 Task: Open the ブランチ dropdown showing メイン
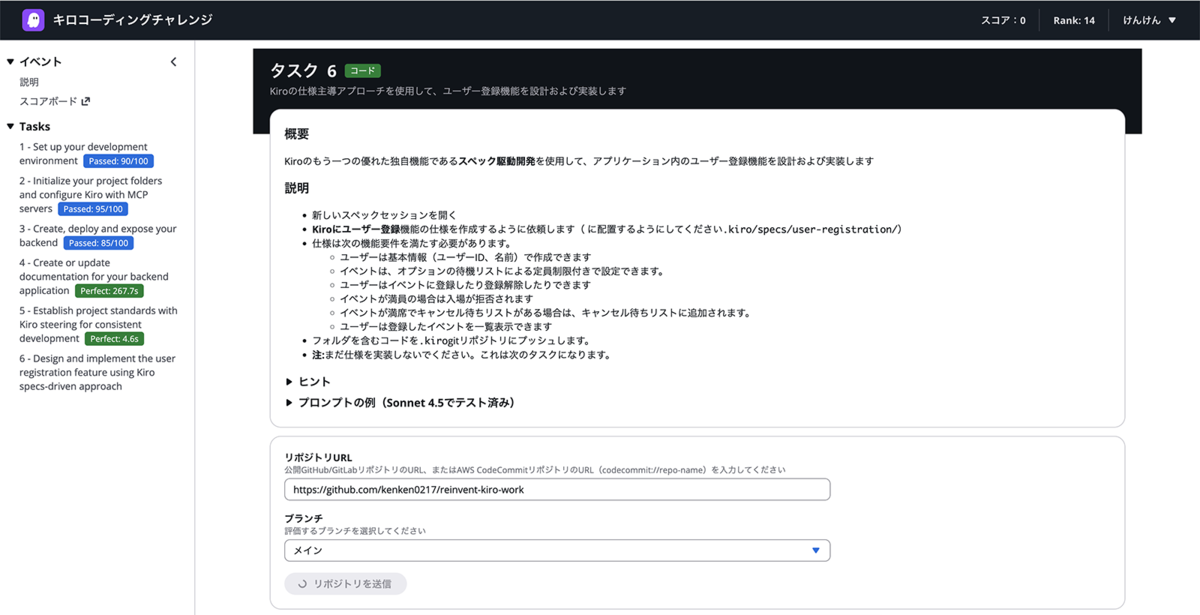[x=557, y=550]
